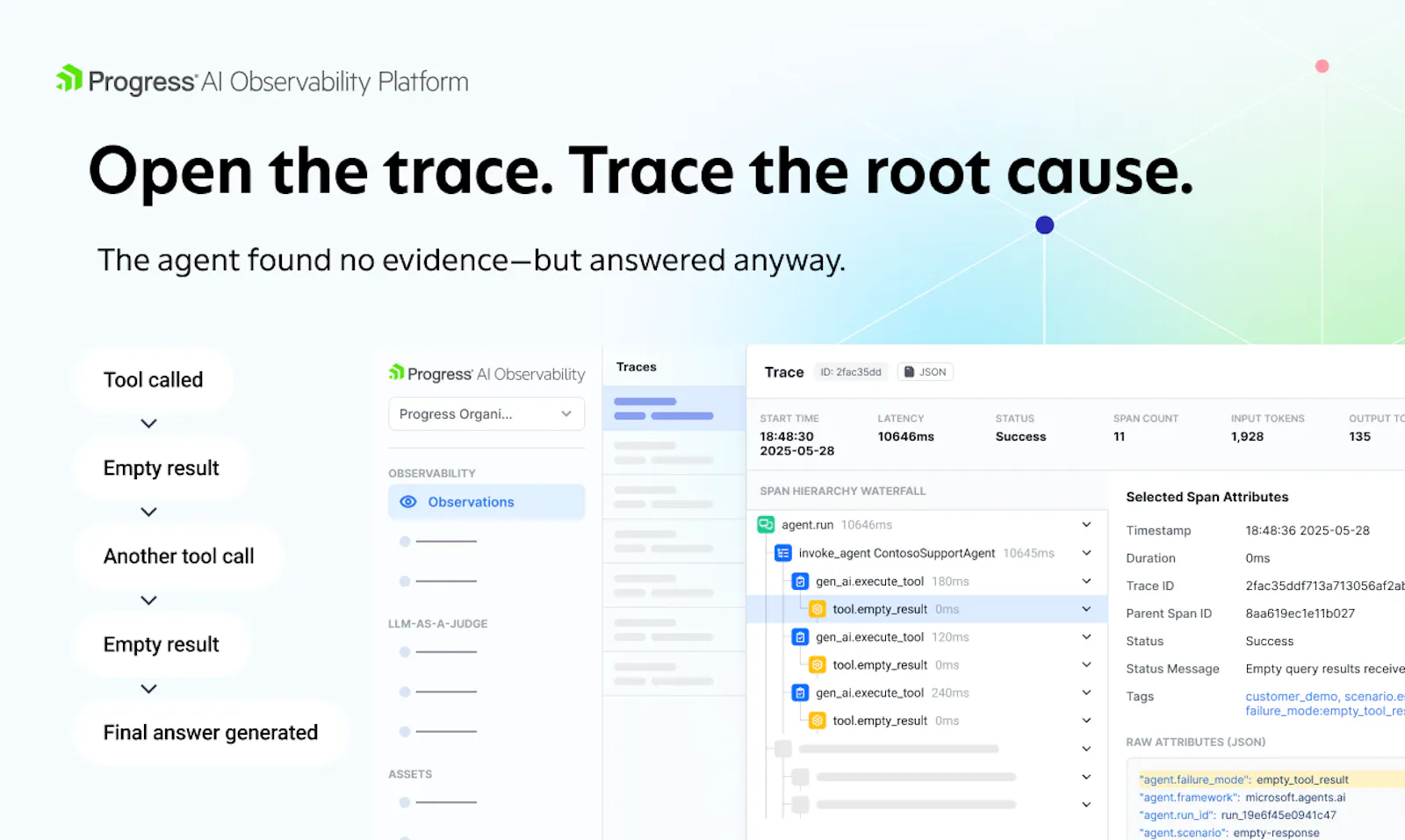This screenshot has height=840, width=1405.
Task: Click the ASSETS sidebar section label
Action: coord(410,774)
